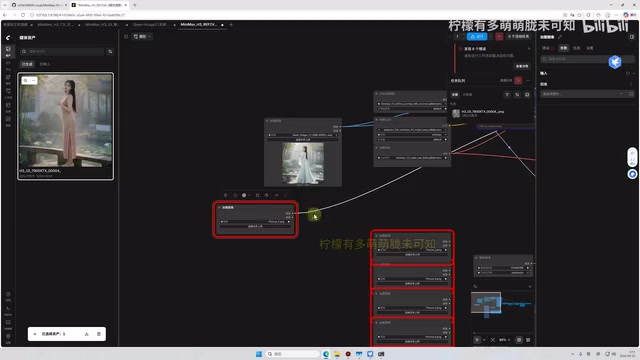This screenshot has height=360, width=640.
Task: Open the select-mode dropdown arrow in the bottom toolbar
Action: pyautogui.click(x=484, y=340)
